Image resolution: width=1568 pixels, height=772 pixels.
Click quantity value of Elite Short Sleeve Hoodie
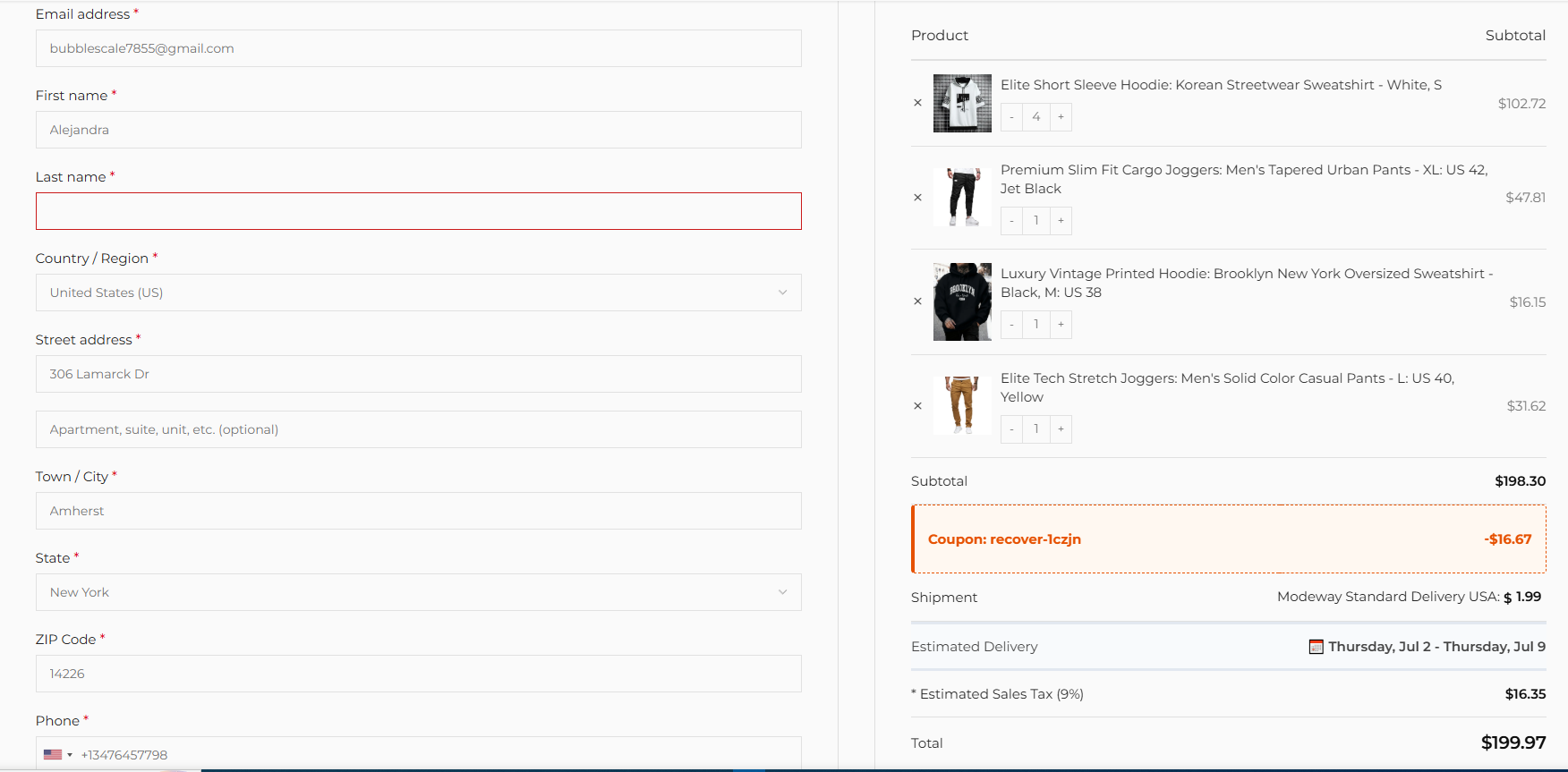(x=1036, y=117)
